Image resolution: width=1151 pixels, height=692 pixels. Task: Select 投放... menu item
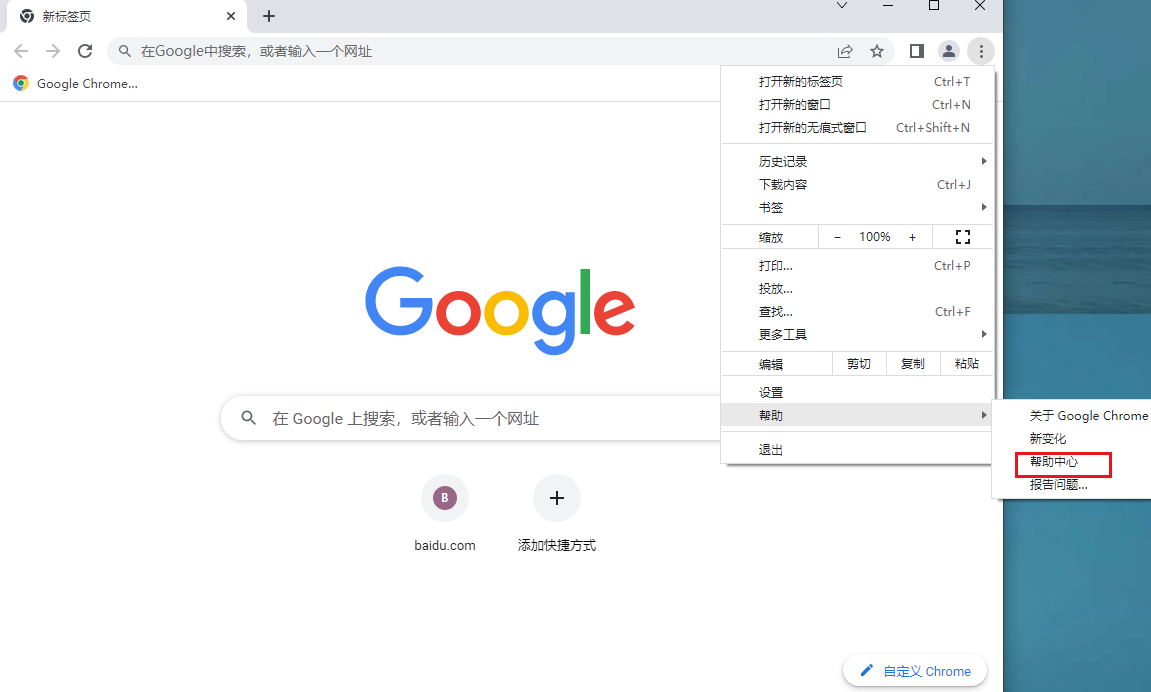[857, 288]
